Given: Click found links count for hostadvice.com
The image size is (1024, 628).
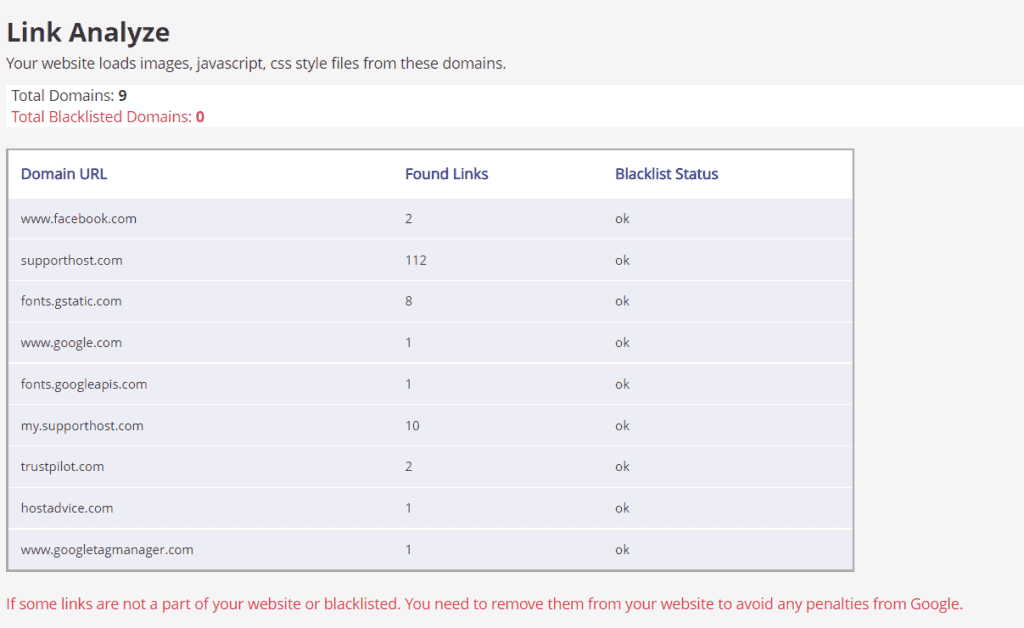Looking at the screenshot, I should coord(409,508).
